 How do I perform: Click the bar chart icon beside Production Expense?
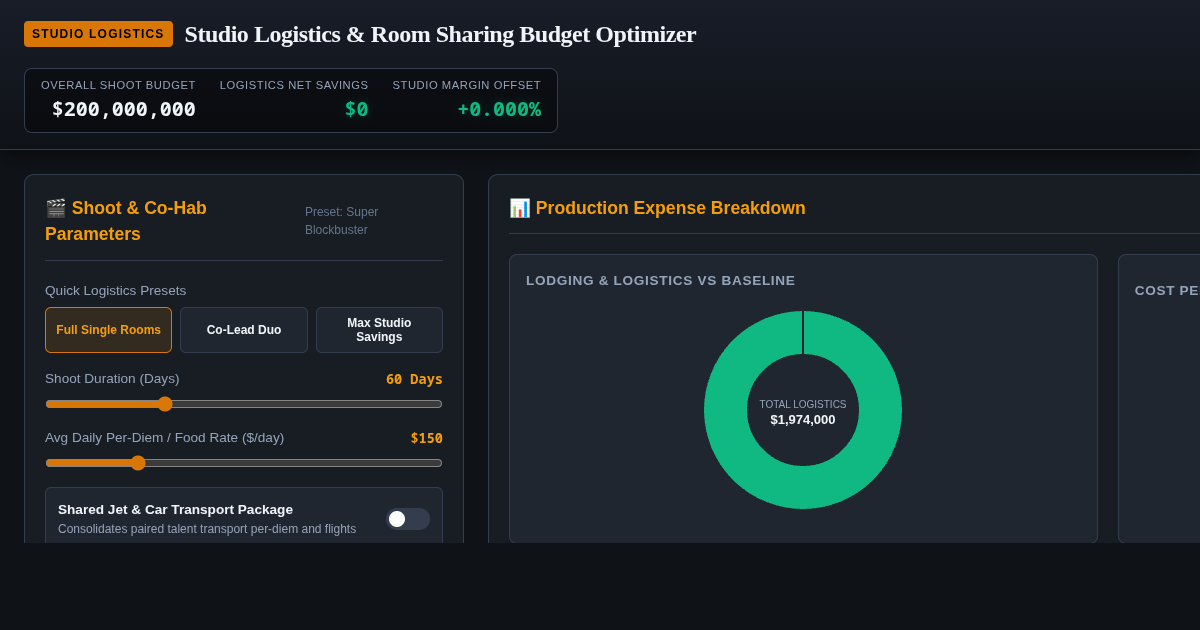point(520,208)
